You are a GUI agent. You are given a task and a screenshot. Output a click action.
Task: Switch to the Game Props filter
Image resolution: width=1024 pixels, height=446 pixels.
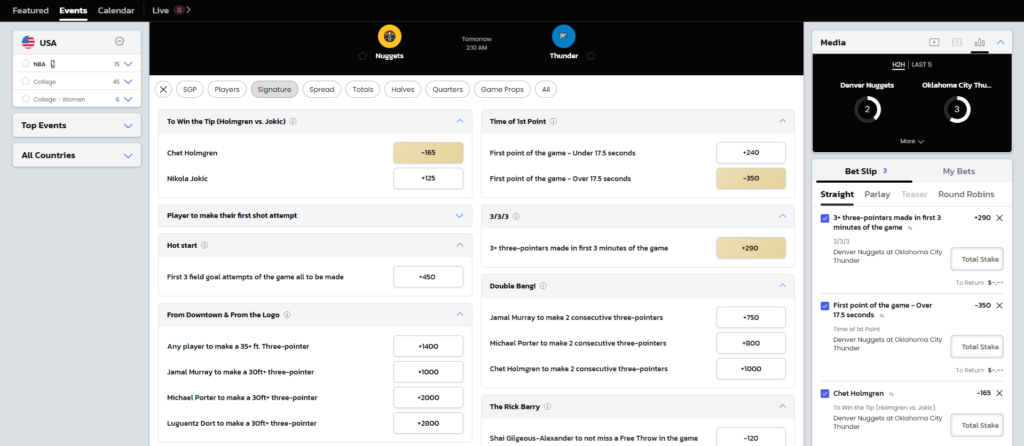coord(502,89)
